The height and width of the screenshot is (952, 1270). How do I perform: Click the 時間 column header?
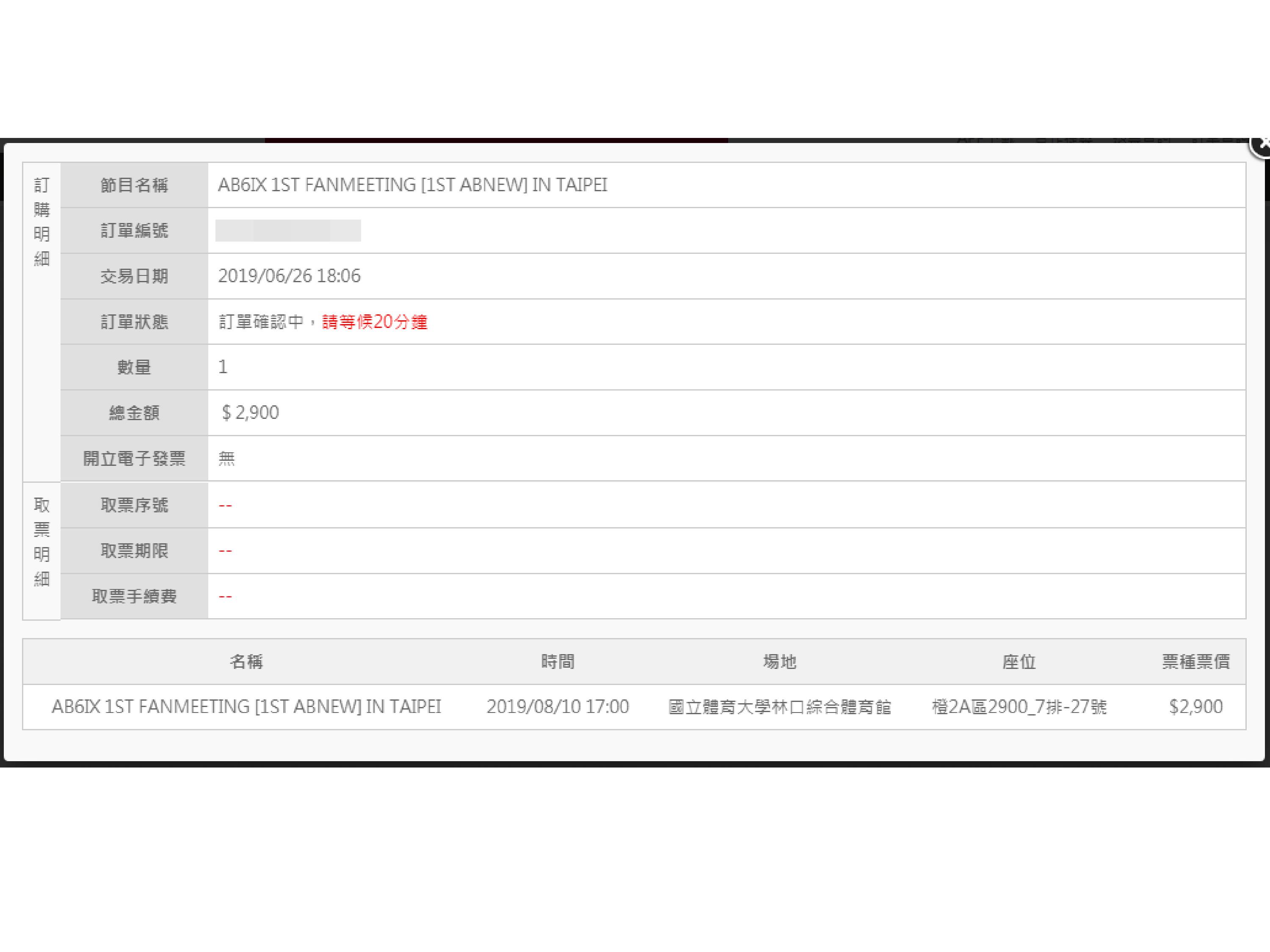click(x=558, y=662)
